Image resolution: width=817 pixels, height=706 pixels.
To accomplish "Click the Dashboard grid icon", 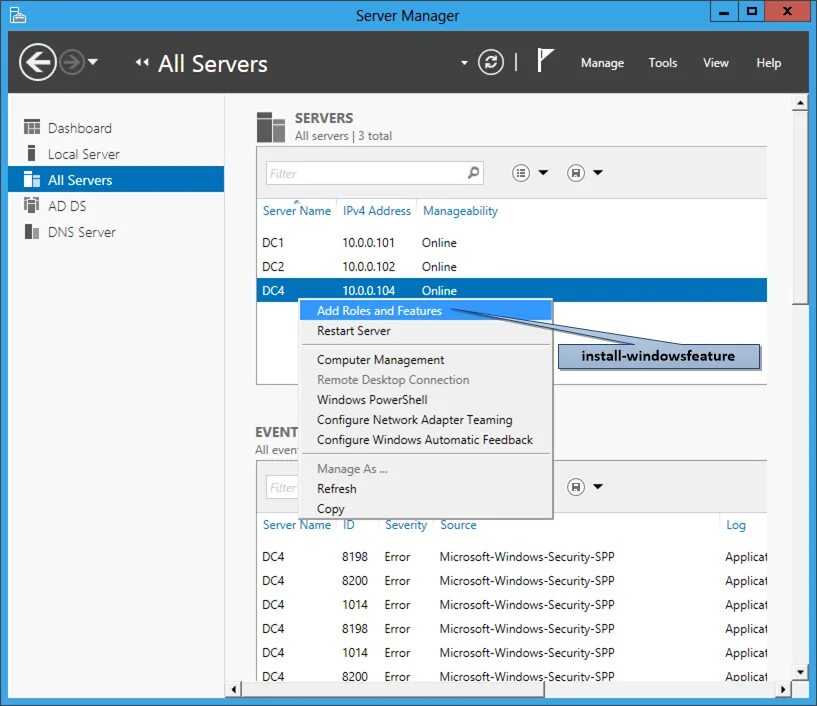I will point(32,127).
